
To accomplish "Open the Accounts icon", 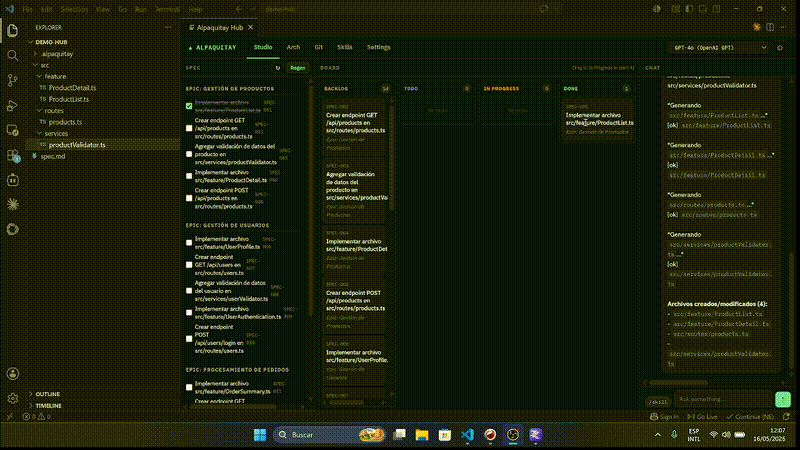I will click(13, 374).
